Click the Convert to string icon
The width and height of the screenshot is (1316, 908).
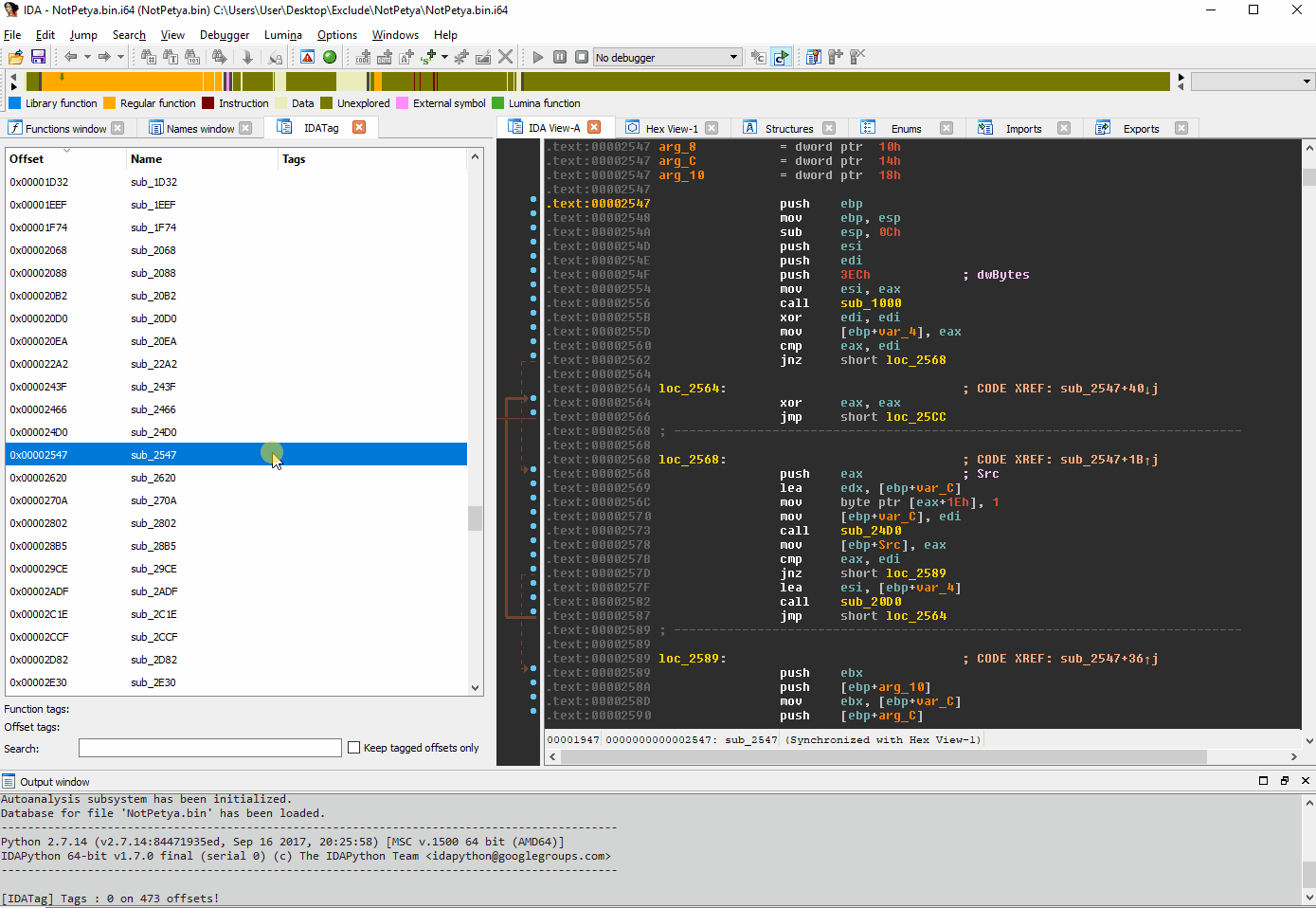pyautogui.click(x=406, y=57)
